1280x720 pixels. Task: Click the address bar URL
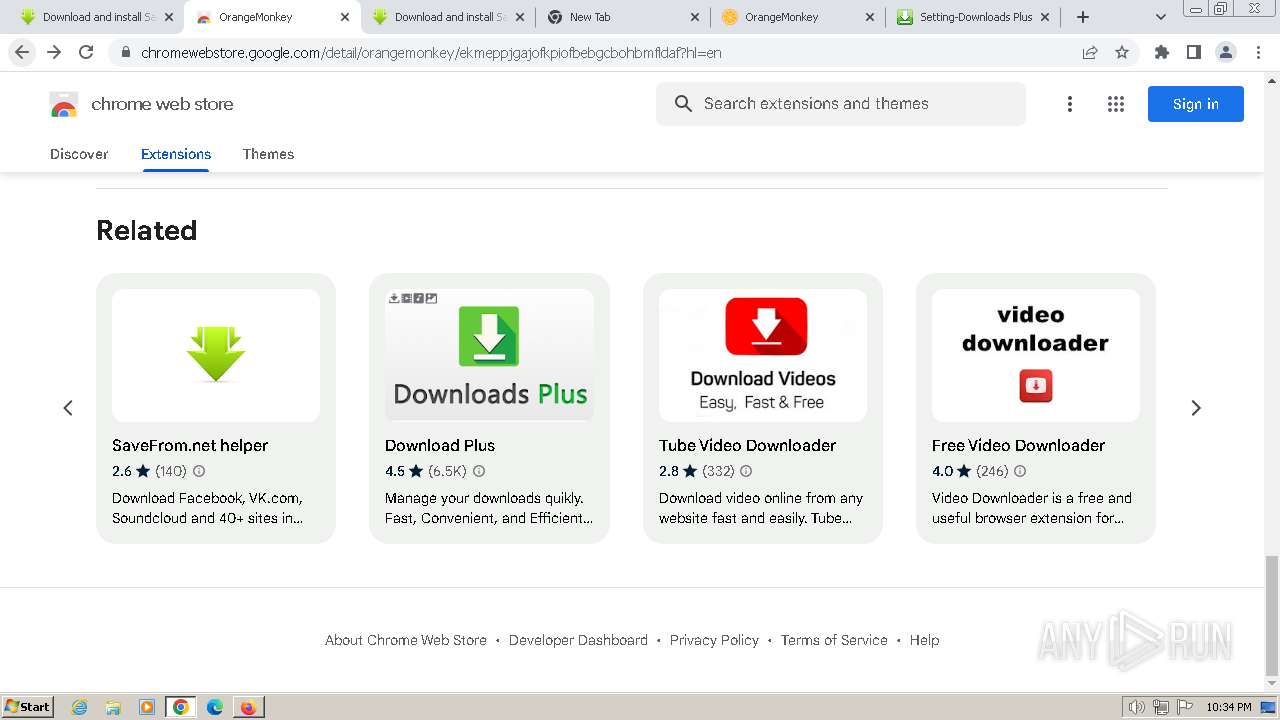click(431, 52)
